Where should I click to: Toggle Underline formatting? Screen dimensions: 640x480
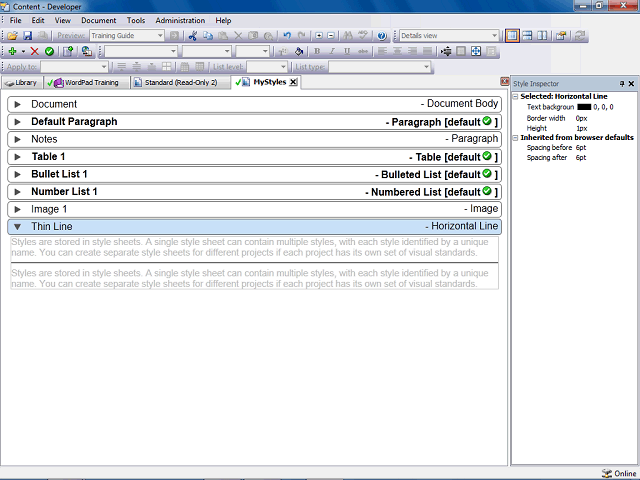[347, 51]
